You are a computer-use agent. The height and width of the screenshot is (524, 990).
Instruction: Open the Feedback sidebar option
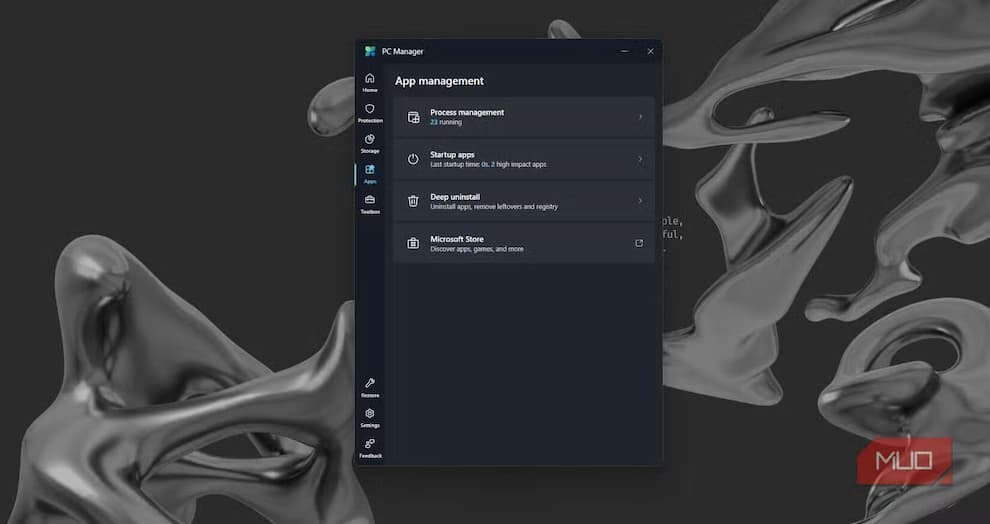pos(370,448)
